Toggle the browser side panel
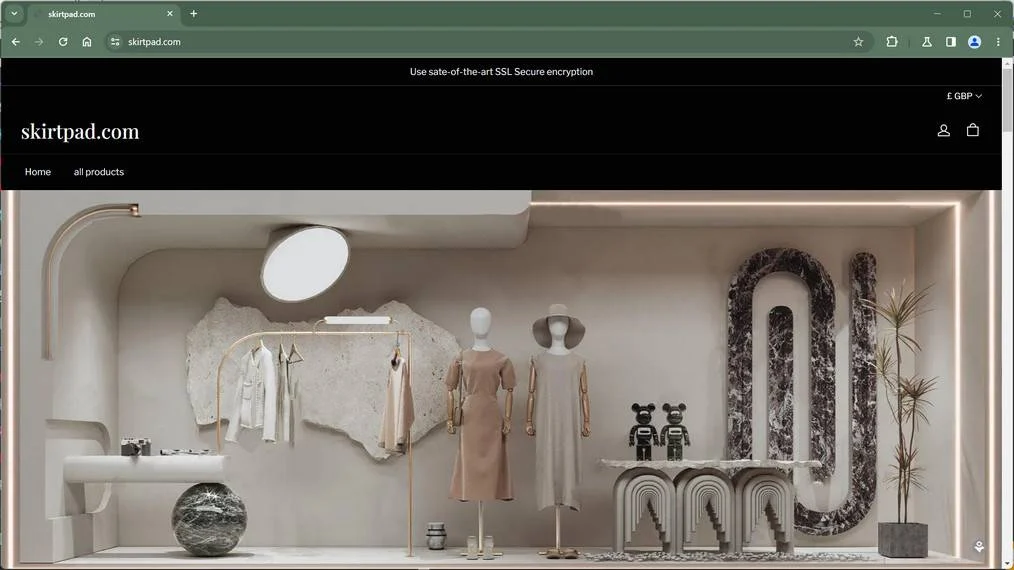The width and height of the screenshot is (1014, 570). [951, 42]
